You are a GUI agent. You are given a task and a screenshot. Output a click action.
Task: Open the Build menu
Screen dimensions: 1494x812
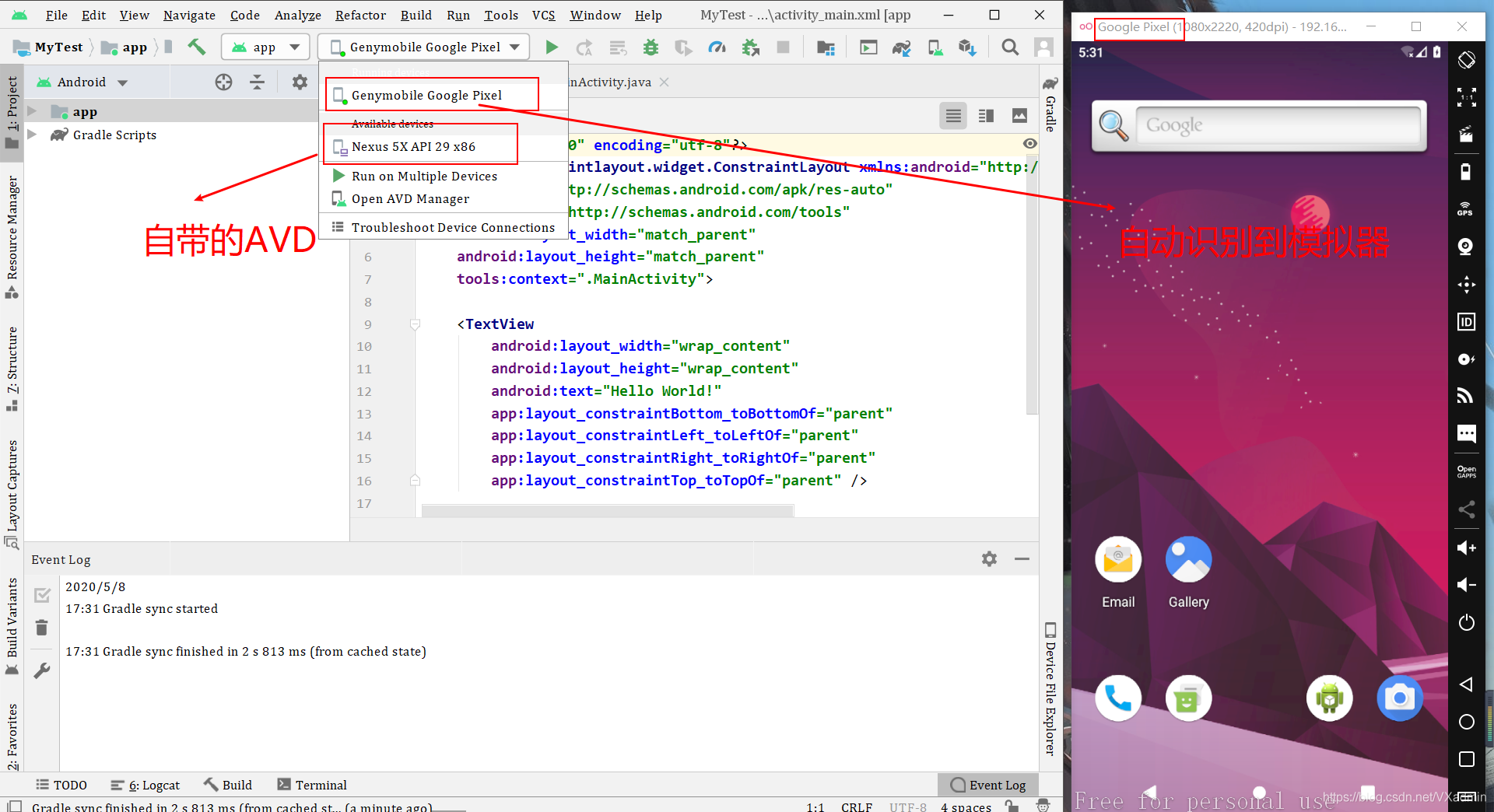pos(416,15)
